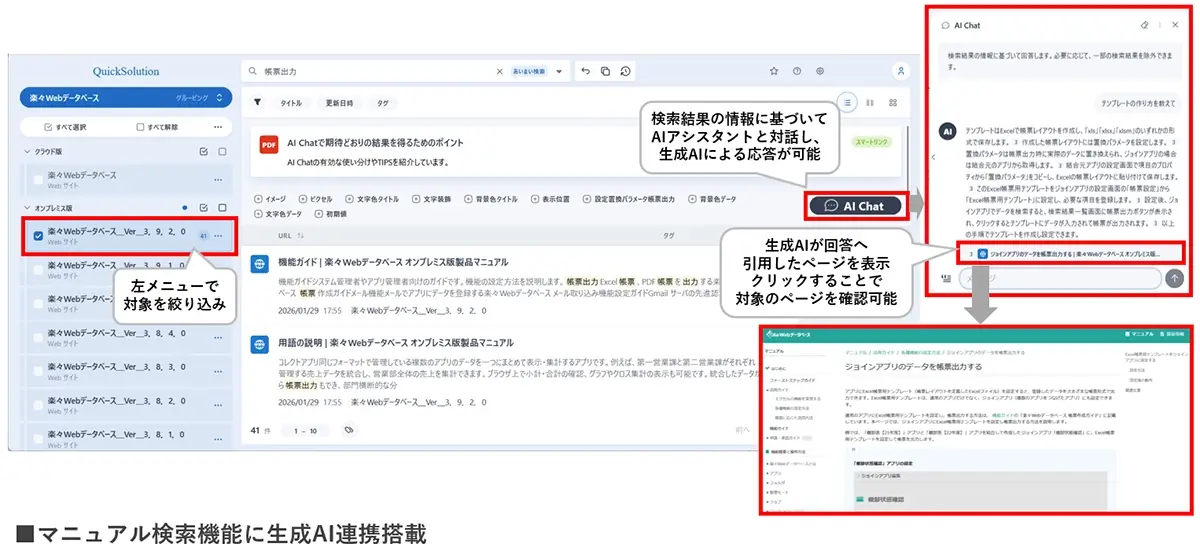The image size is (1200, 551).
Task: Click globe icon of 機能ガイド result
Action: (260, 265)
